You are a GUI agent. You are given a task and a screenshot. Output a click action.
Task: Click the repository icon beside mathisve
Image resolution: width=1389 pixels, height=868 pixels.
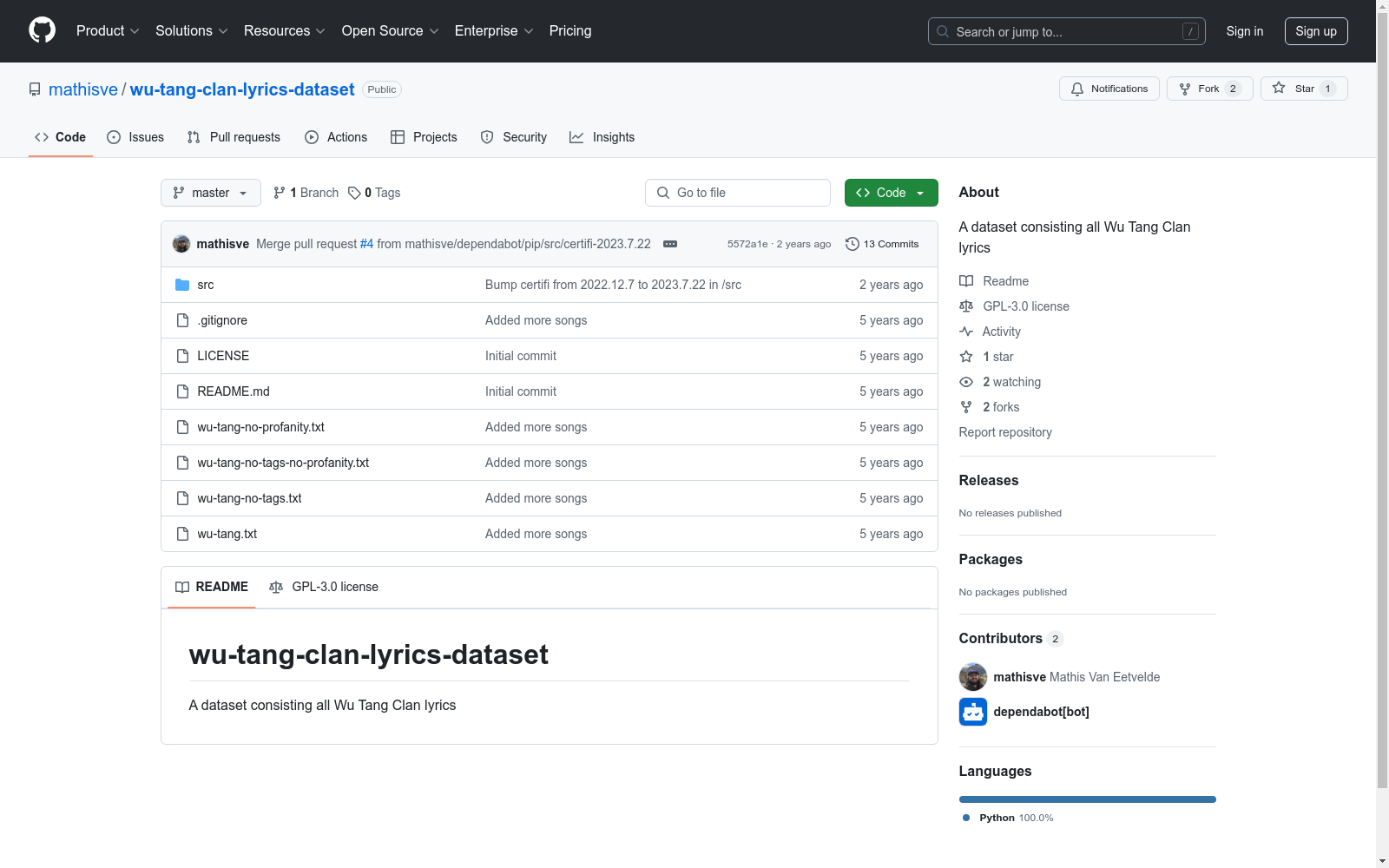click(x=35, y=89)
